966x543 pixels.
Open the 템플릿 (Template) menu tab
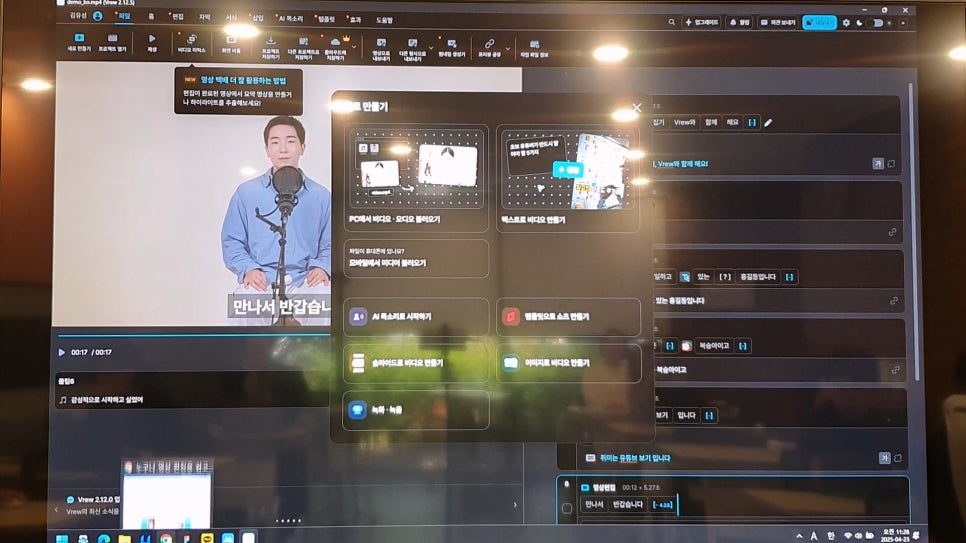326,19
